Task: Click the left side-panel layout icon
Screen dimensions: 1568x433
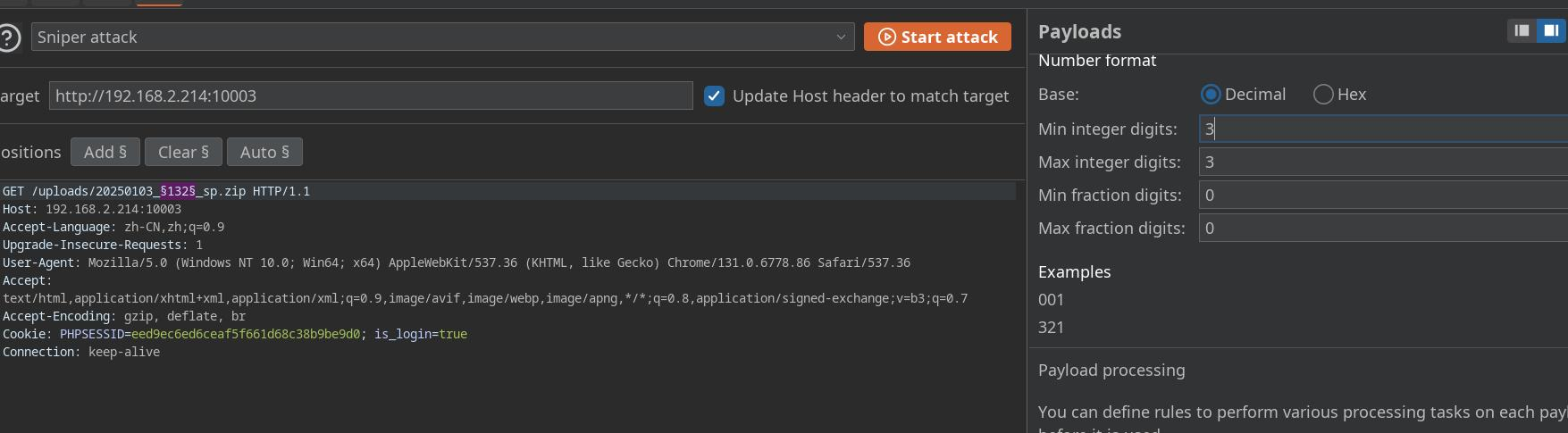Action: point(1522,30)
